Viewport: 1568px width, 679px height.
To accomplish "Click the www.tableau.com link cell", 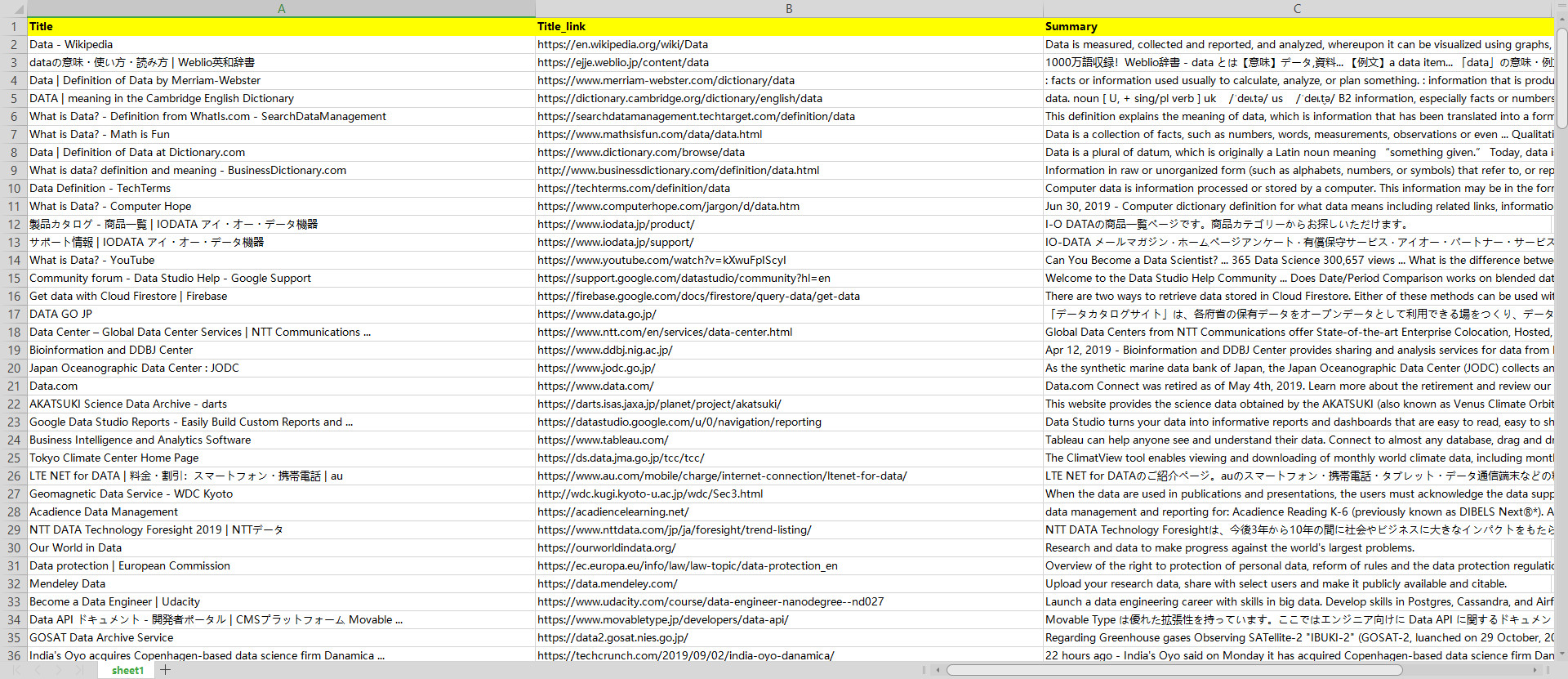I will click(603, 440).
